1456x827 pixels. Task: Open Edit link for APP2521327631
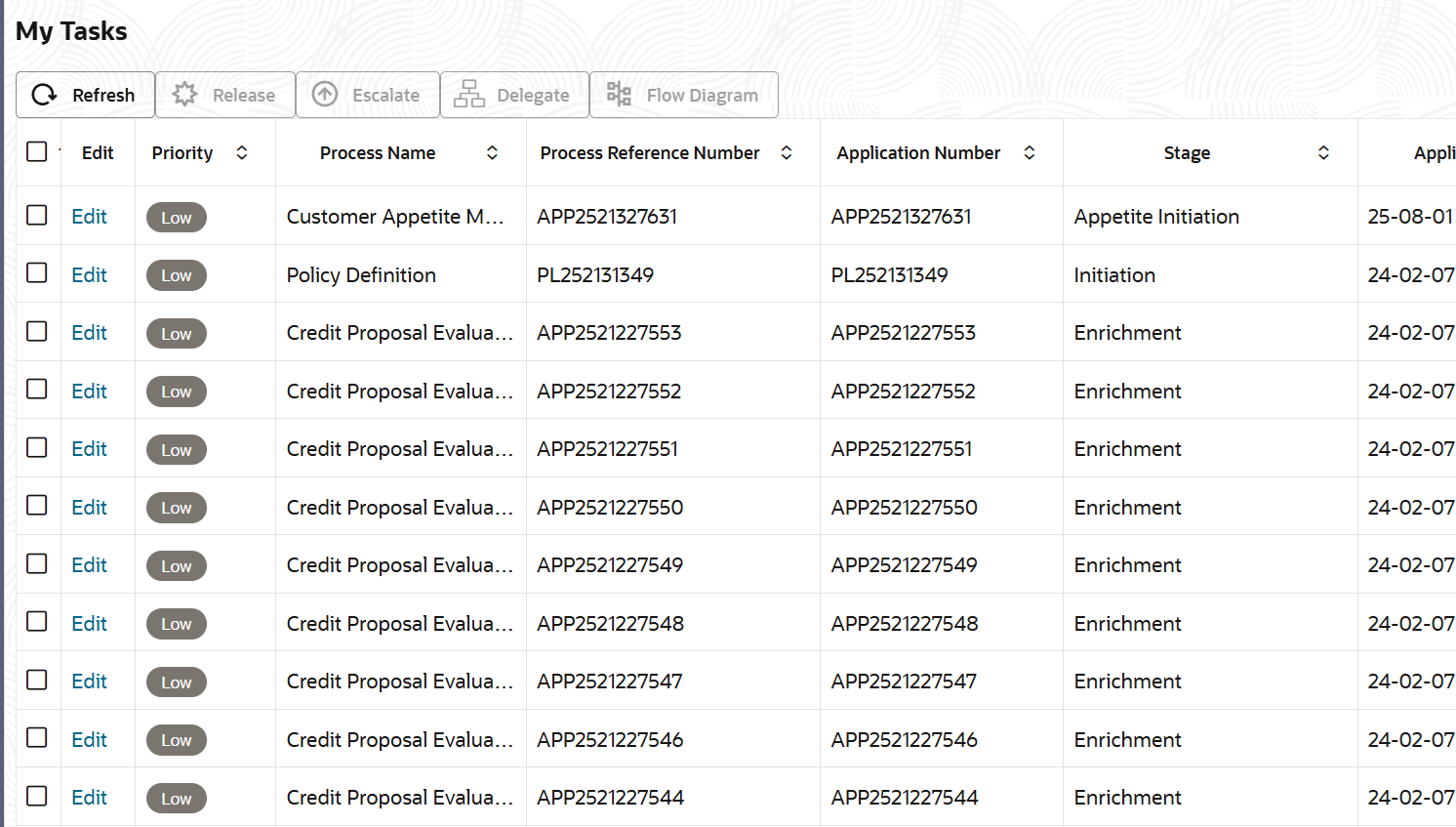(89, 217)
